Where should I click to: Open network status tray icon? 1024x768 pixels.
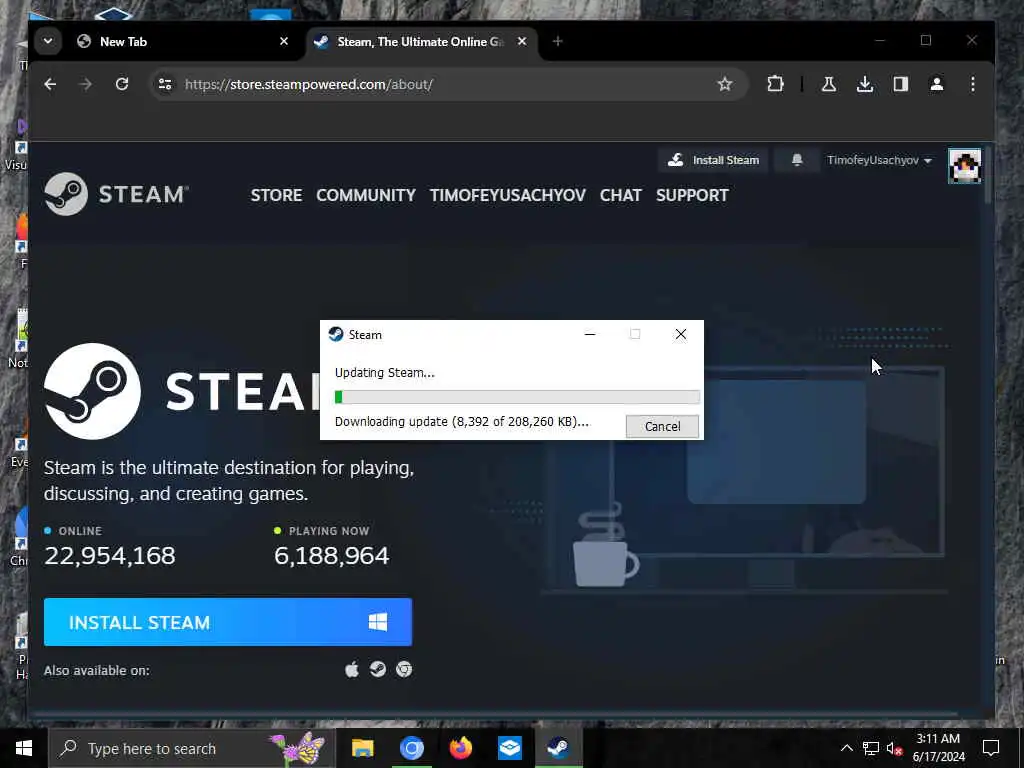(871, 748)
